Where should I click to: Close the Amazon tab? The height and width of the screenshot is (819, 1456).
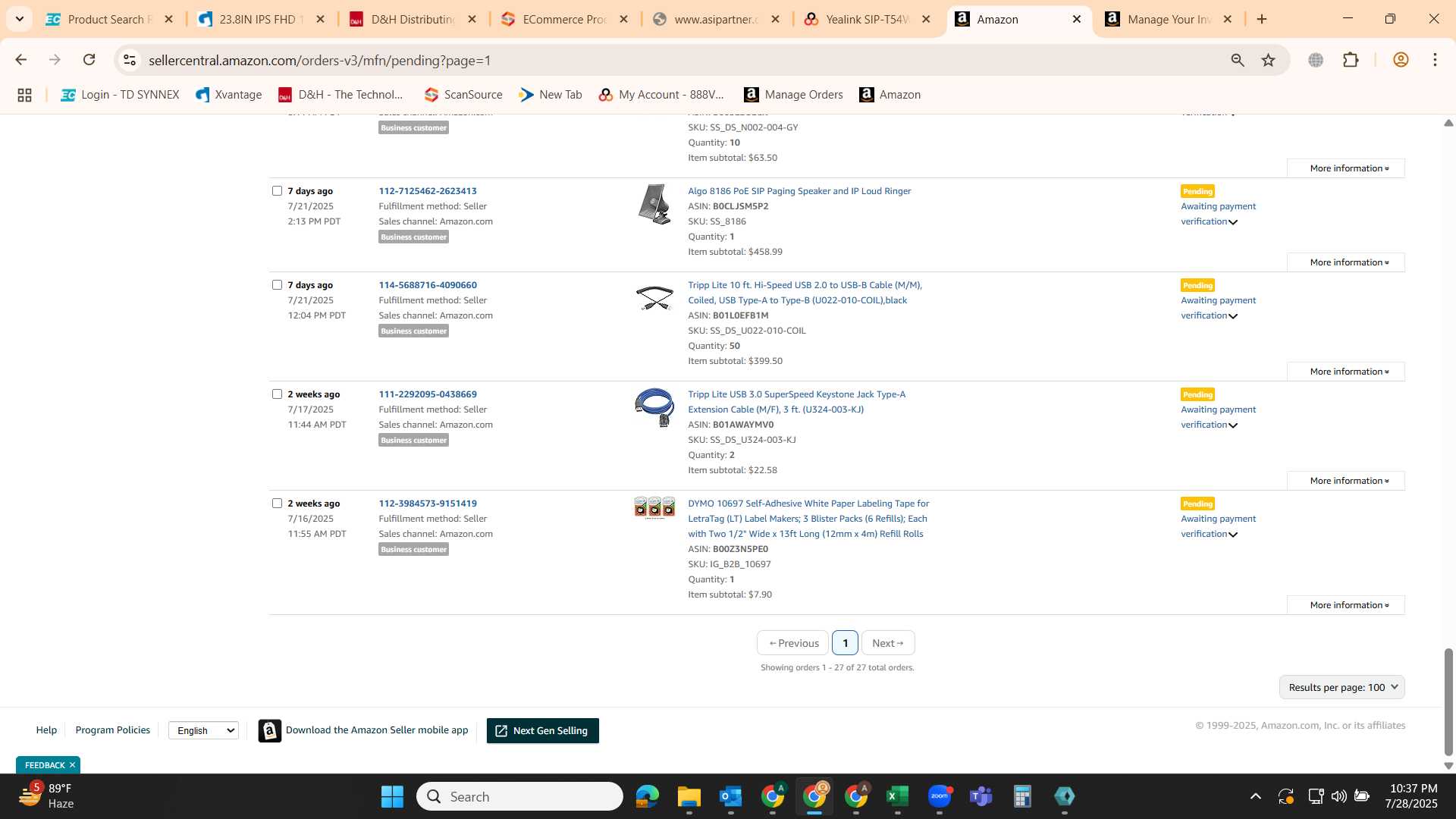tap(1076, 19)
